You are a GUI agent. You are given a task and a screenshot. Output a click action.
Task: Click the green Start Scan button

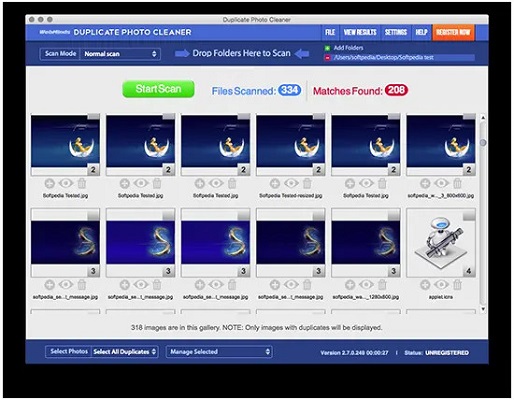coord(158,89)
